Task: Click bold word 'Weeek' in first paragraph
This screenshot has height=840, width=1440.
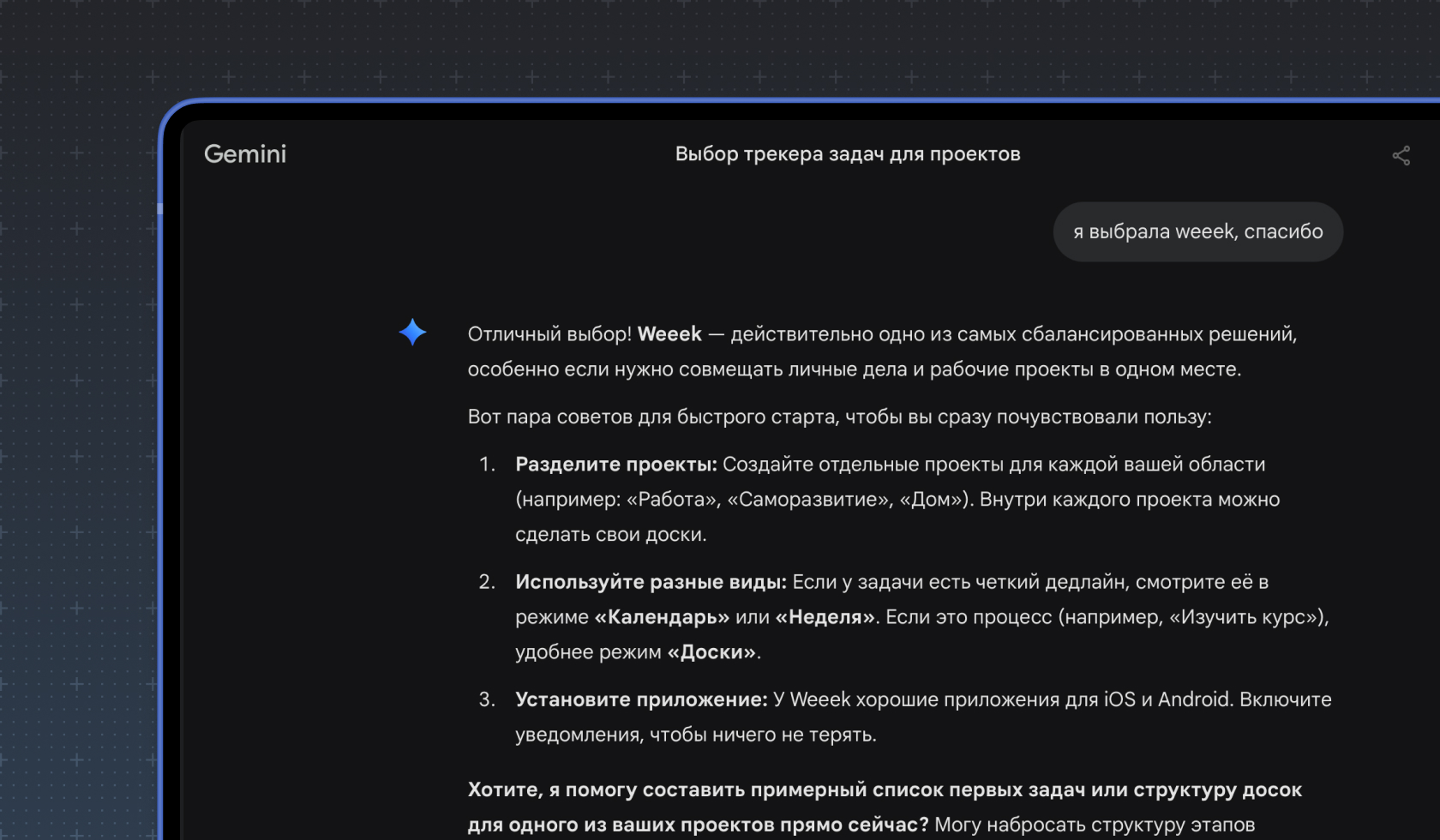Action: pos(669,334)
